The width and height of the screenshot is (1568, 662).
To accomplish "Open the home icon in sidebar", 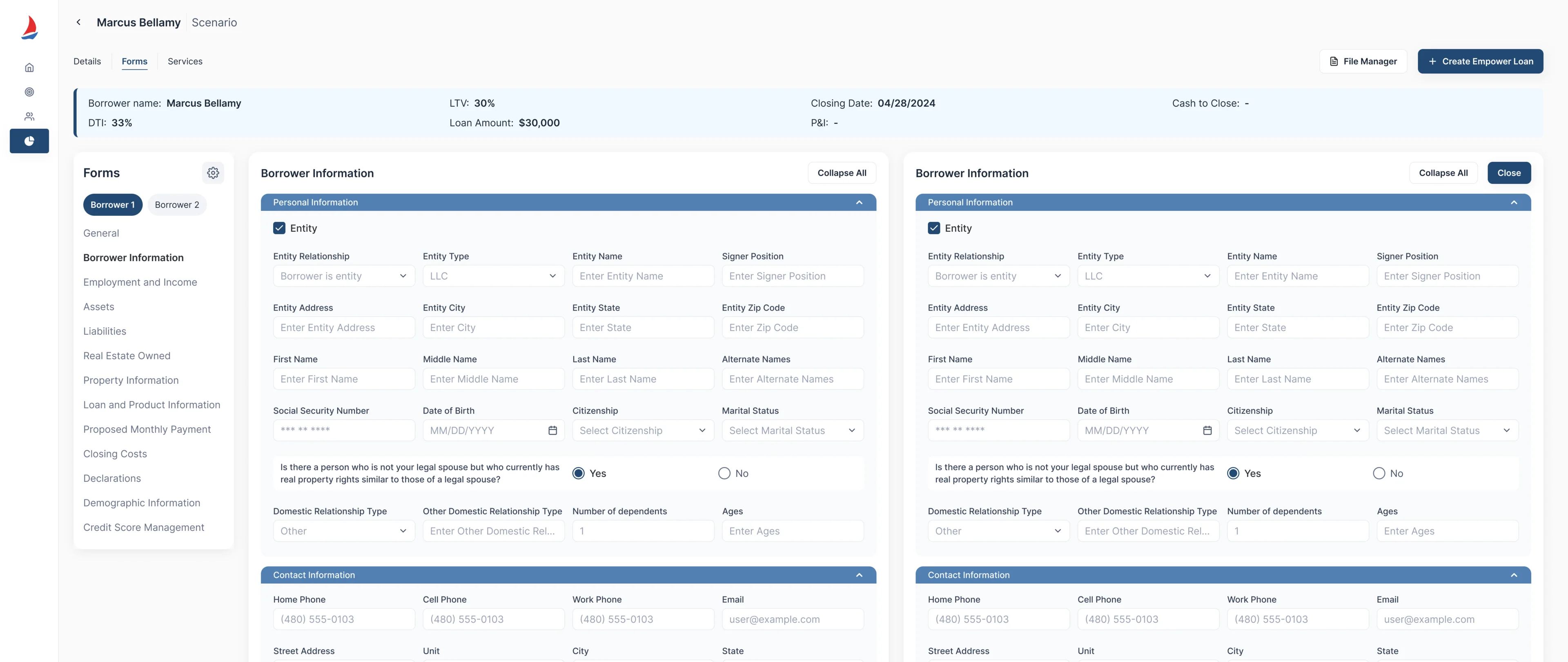I will pyautogui.click(x=29, y=67).
